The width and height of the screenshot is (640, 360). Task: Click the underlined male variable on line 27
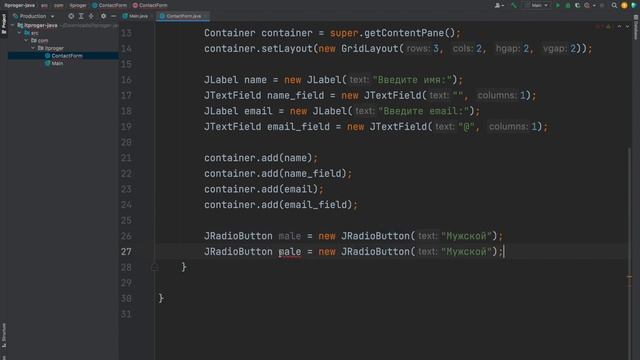tap(289, 252)
